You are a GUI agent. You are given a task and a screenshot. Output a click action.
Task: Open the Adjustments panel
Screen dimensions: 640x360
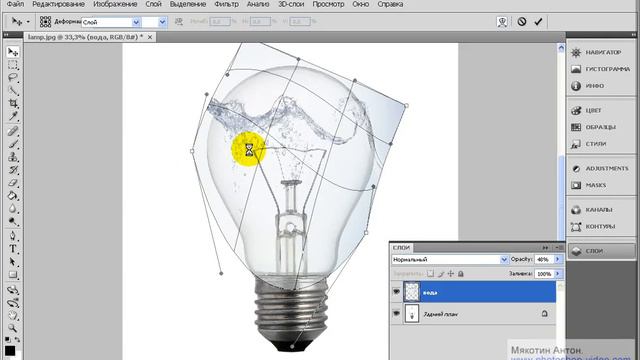pos(600,168)
